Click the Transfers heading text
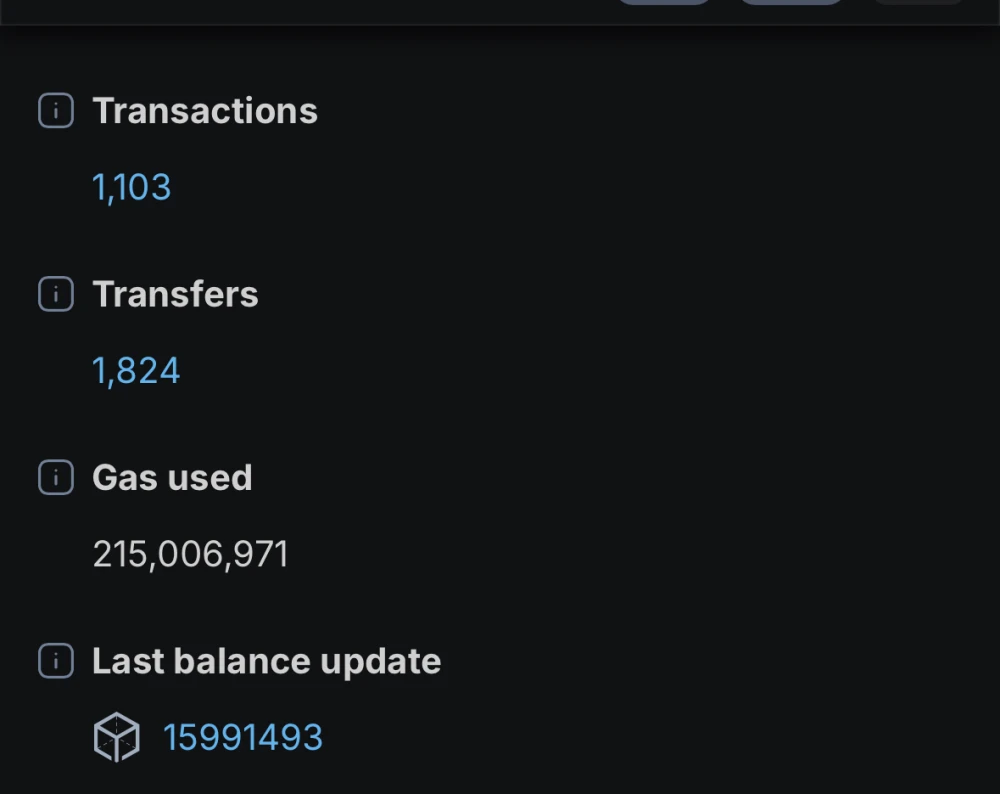Viewport: 1000px width, 794px height. click(x=175, y=295)
